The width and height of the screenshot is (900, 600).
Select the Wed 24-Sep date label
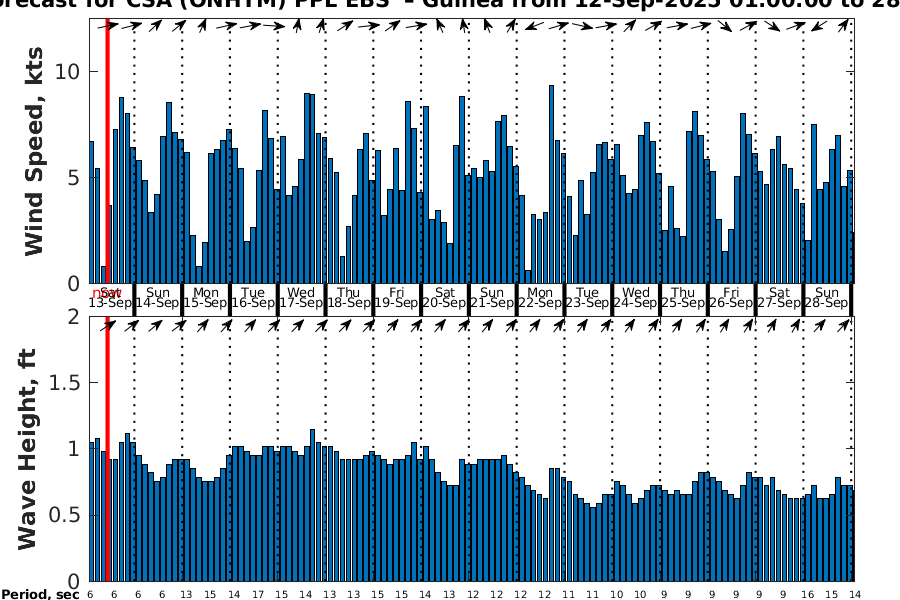pos(635,298)
